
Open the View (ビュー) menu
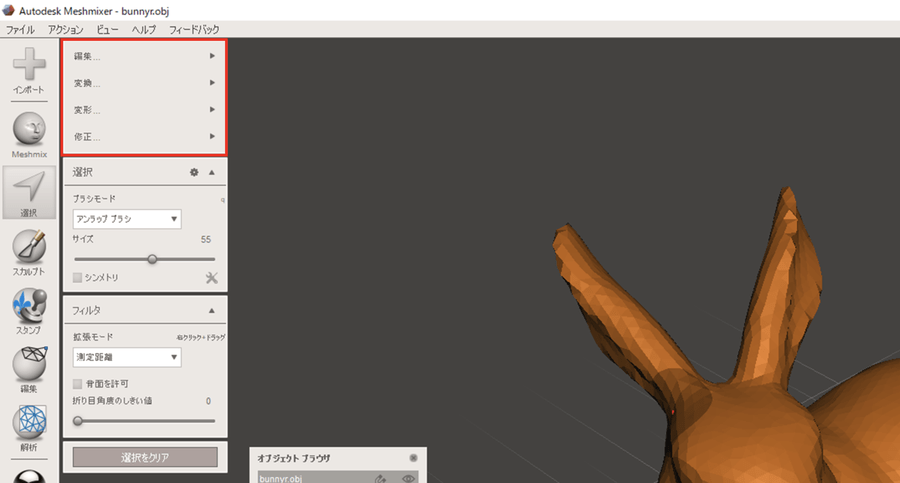[107, 29]
